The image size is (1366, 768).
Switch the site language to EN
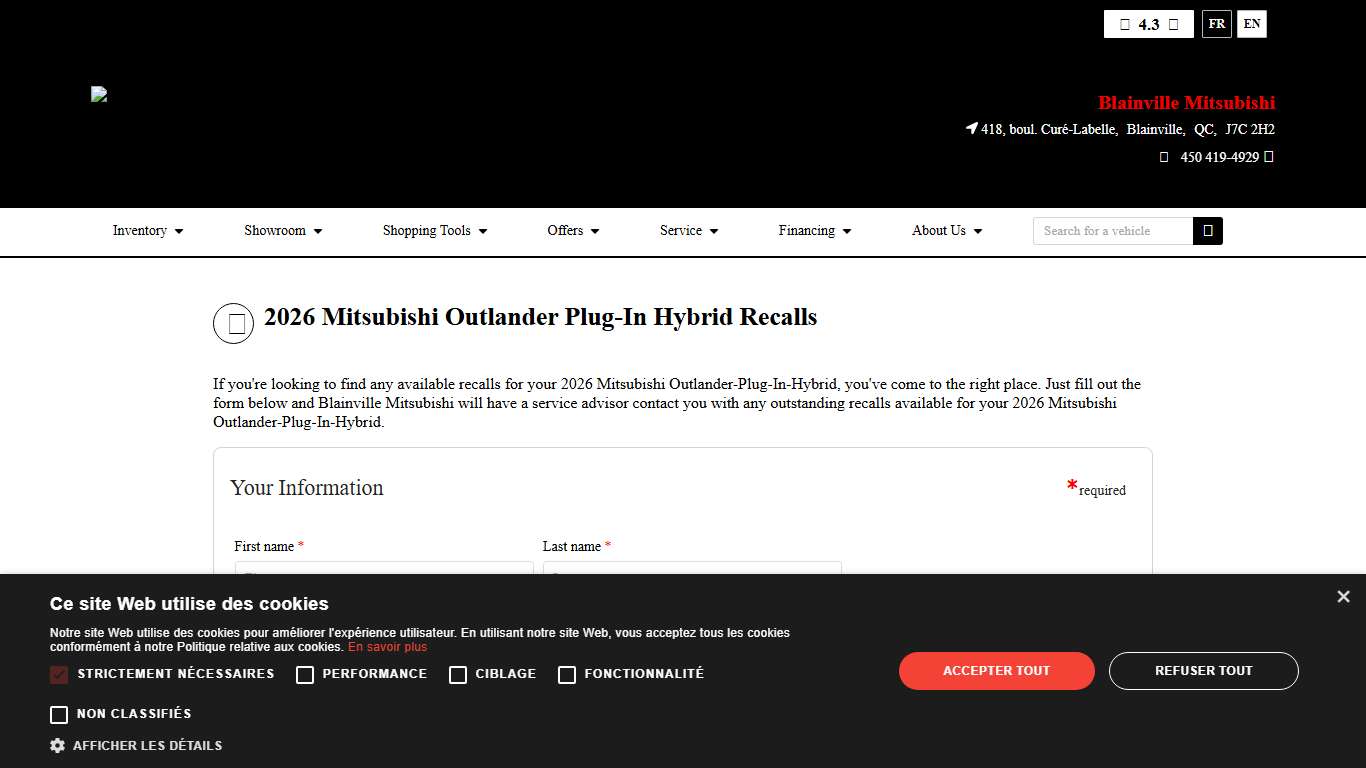1252,24
